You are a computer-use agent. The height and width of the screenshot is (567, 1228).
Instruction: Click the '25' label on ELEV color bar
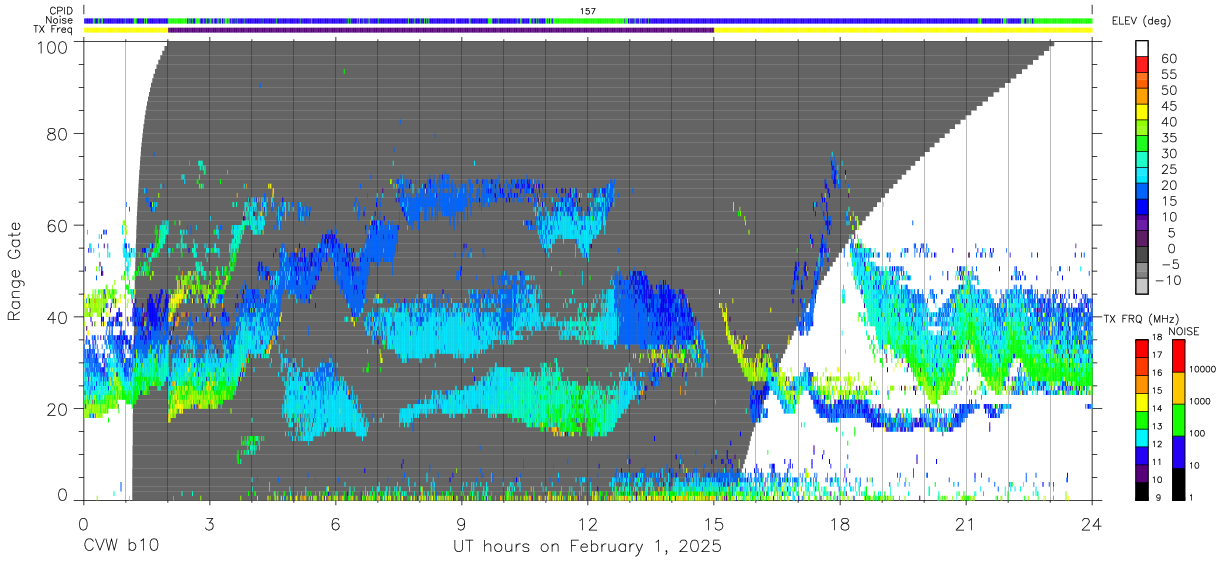(1170, 169)
